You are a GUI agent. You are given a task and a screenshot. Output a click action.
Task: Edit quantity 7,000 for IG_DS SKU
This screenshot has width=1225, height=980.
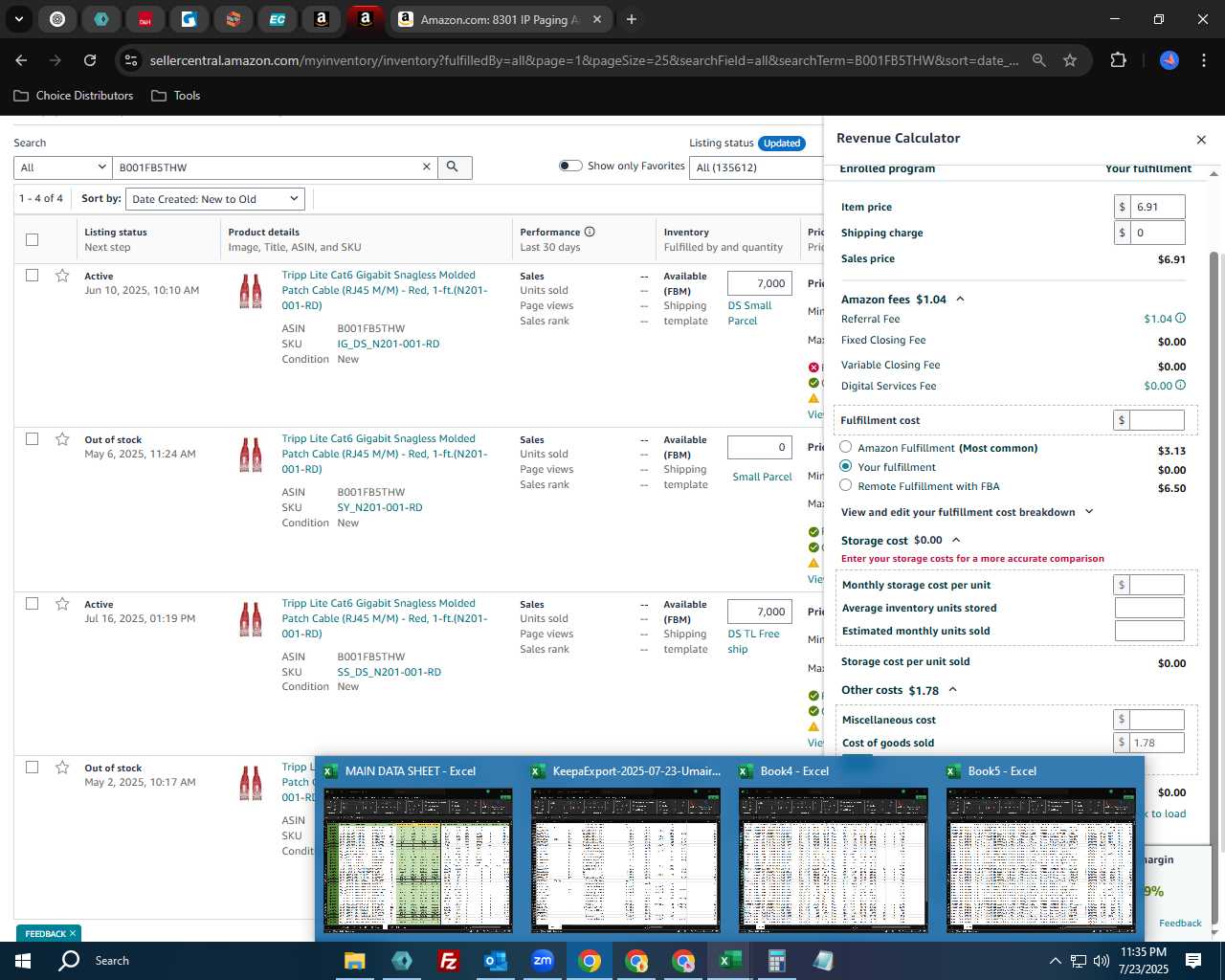[x=760, y=283]
